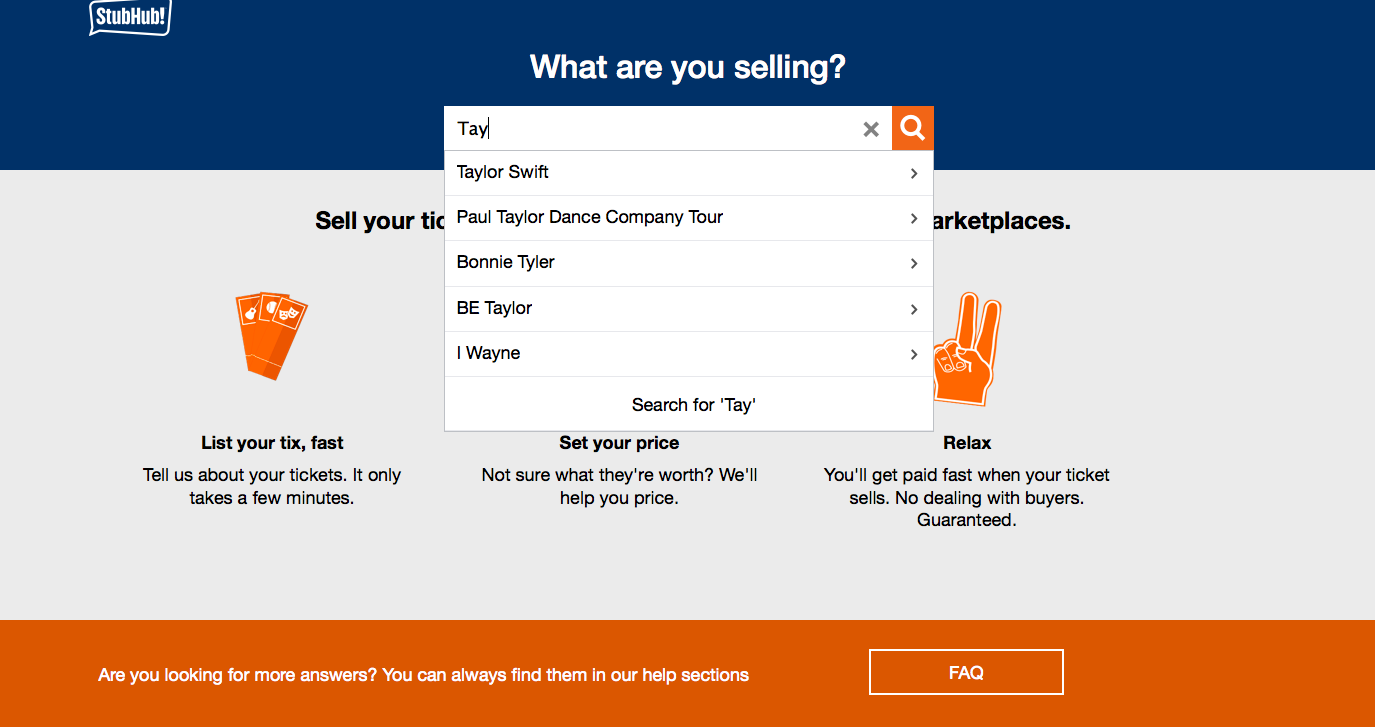Click the chevron on the Bonnie Tyler row
Image resolution: width=1375 pixels, height=727 pixels.
pos(914,263)
